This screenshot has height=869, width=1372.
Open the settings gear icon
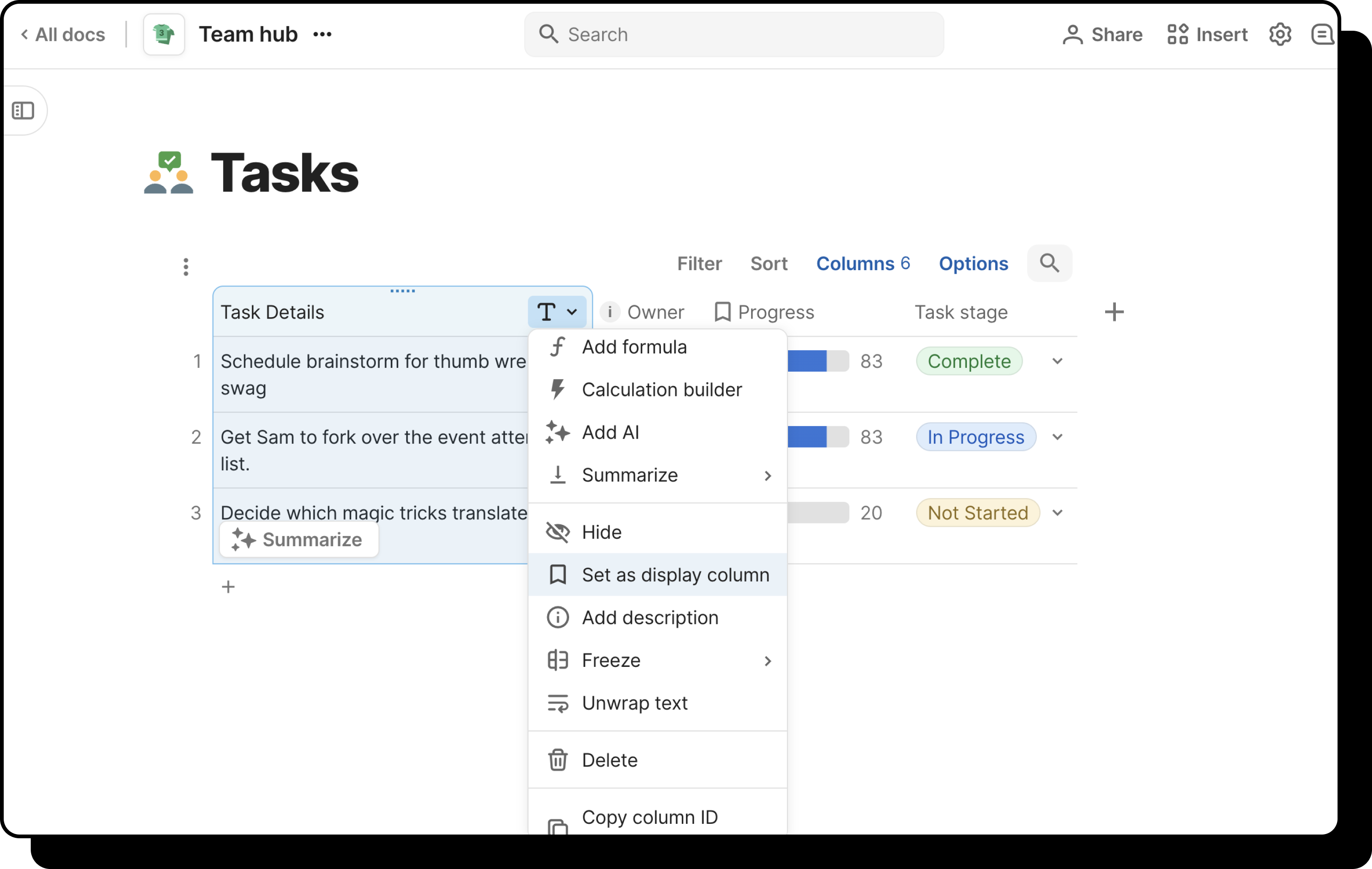[1280, 35]
